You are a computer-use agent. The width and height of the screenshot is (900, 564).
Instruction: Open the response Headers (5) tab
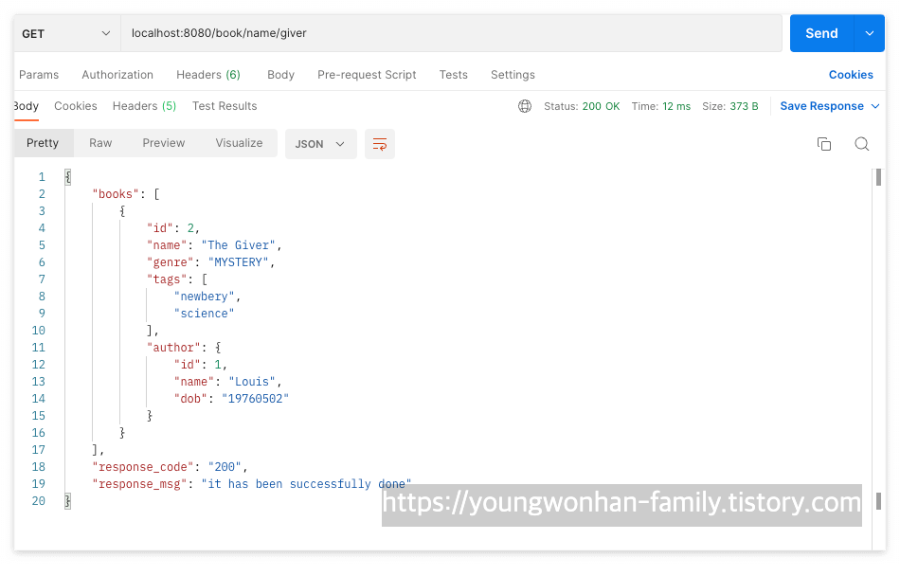[x=144, y=106]
